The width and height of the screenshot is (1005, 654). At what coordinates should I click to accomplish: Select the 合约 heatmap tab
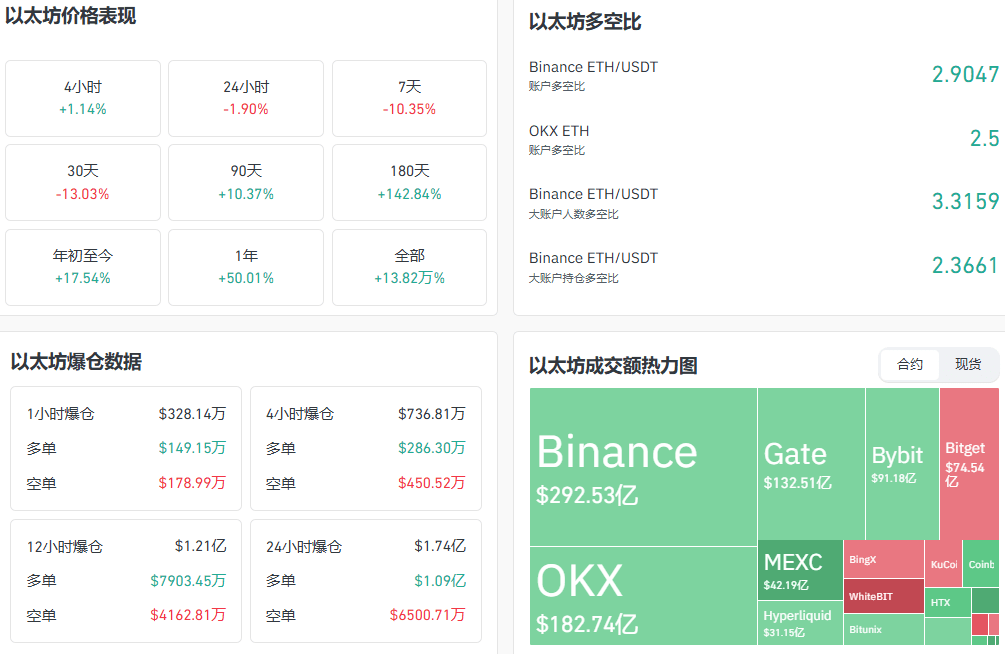[x=910, y=365]
